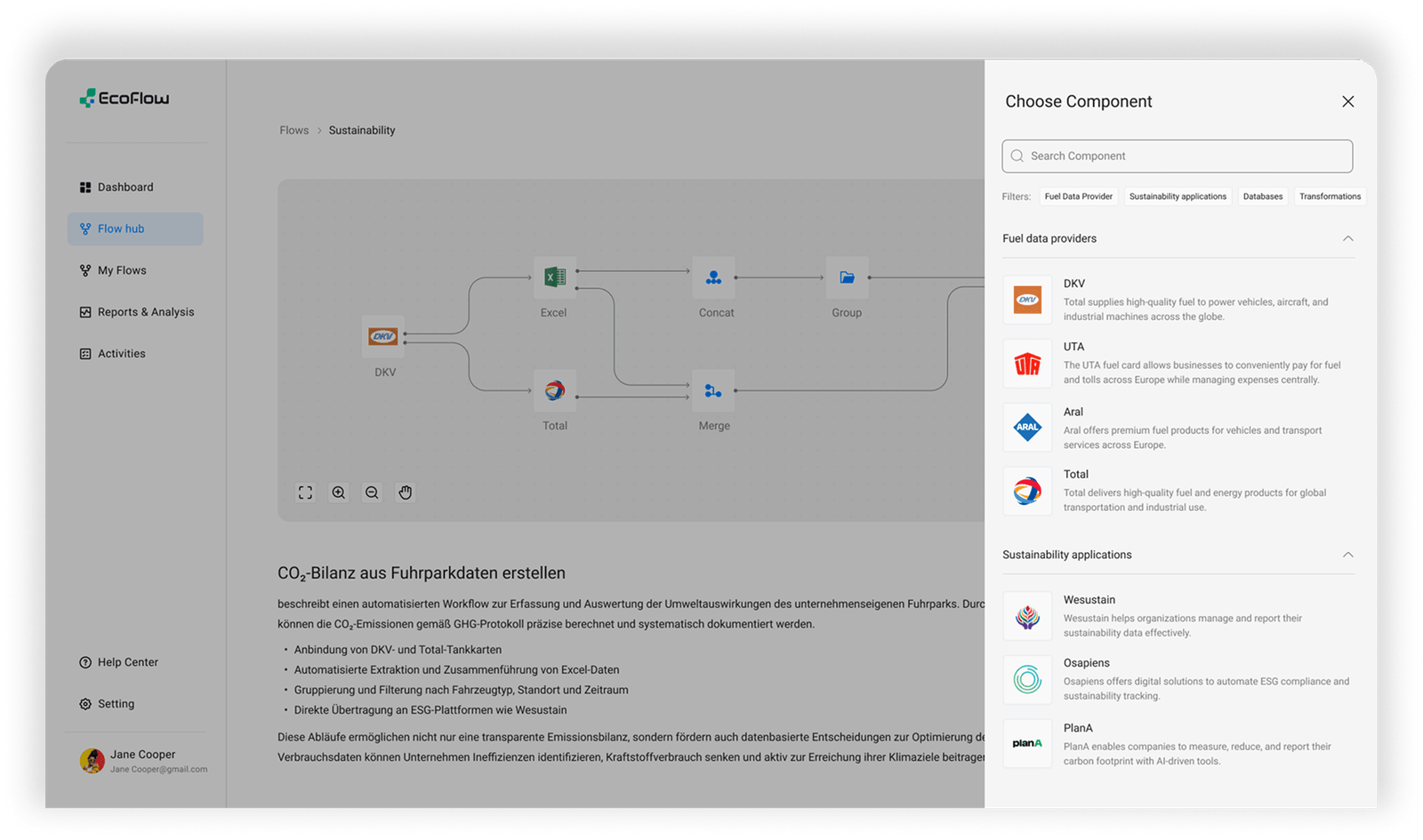Image resolution: width=1423 pixels, height=840 pixels.
Task: Click the Osapiens component title
Action: [x=1087, y=663]
